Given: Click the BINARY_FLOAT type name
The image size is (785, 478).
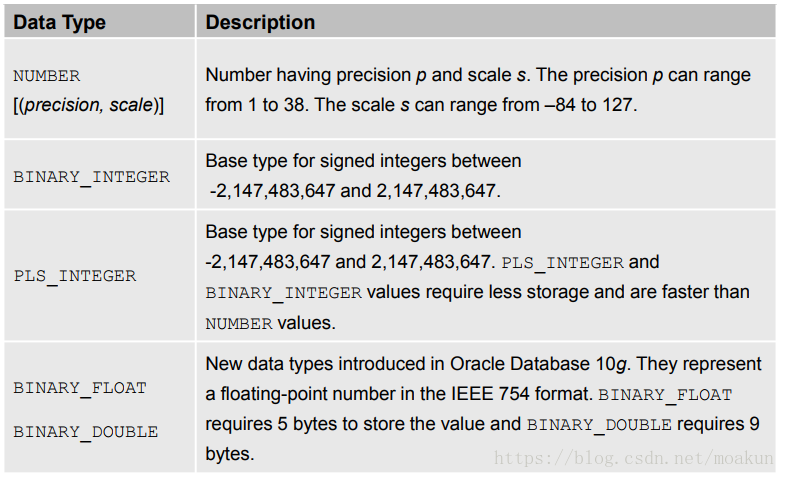Looking at the screenshot, I should click(x=80, y=388).
